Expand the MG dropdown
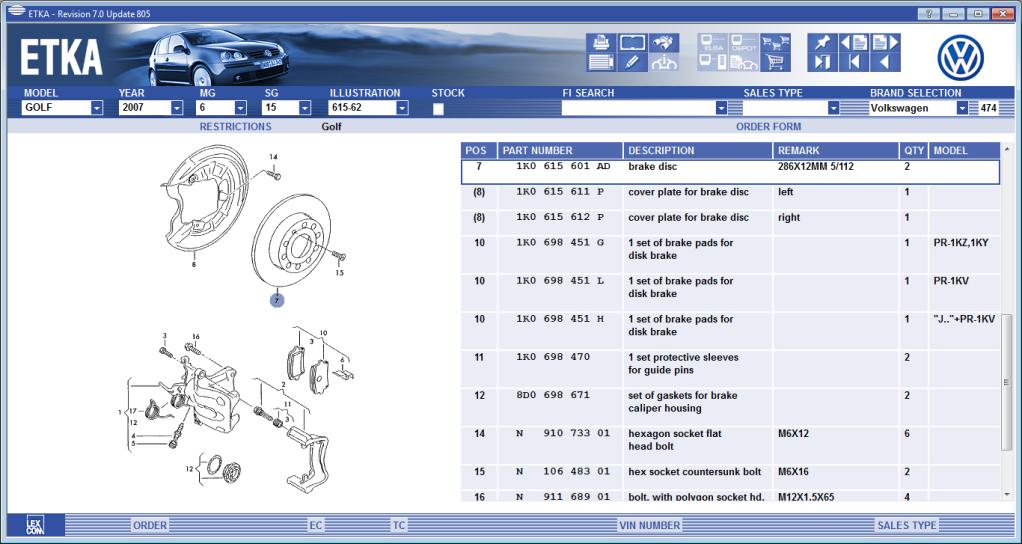This screenshot has width=1022, height=544. [241, 107]
